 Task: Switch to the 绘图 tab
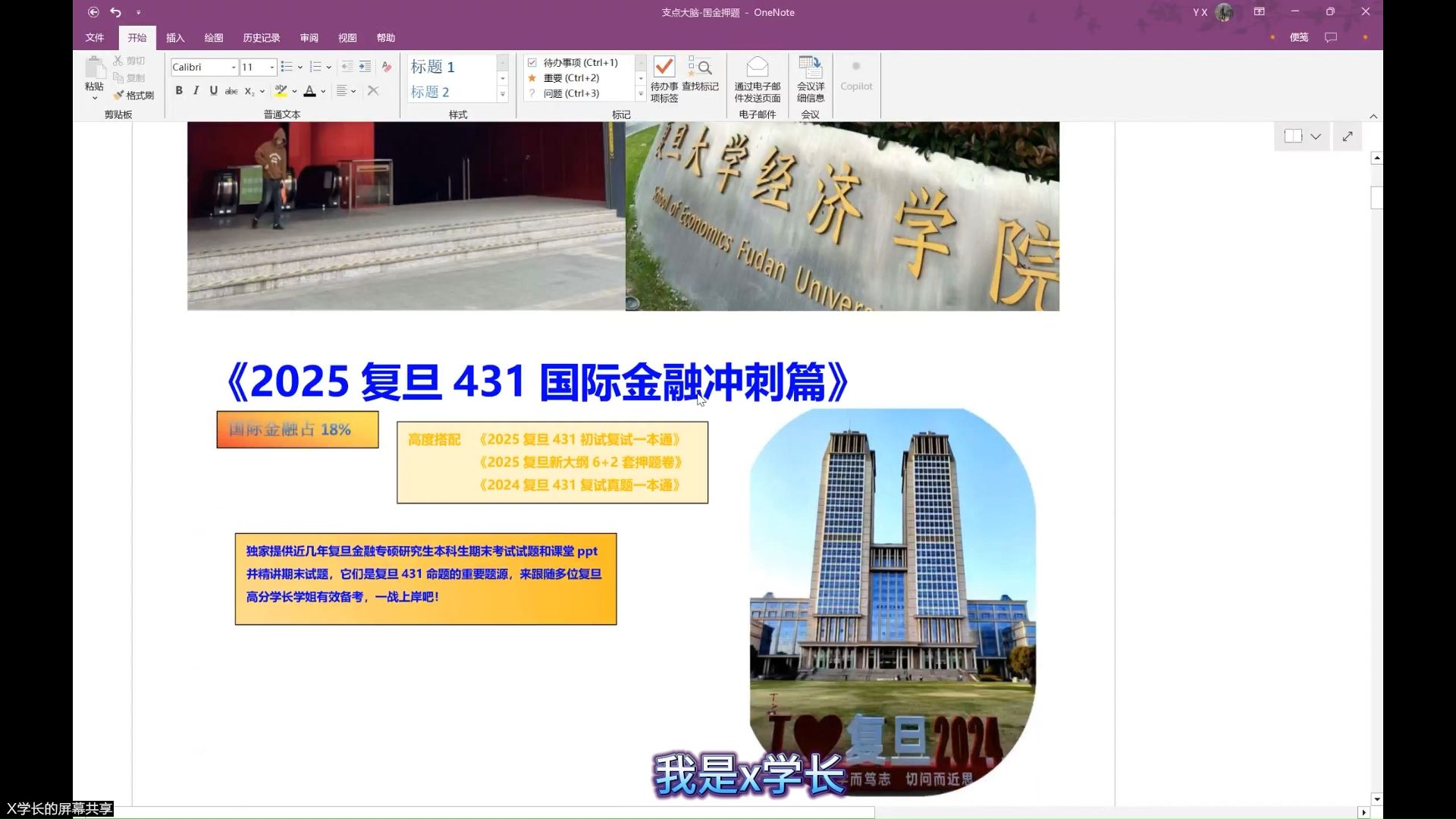tap(214, 38)
